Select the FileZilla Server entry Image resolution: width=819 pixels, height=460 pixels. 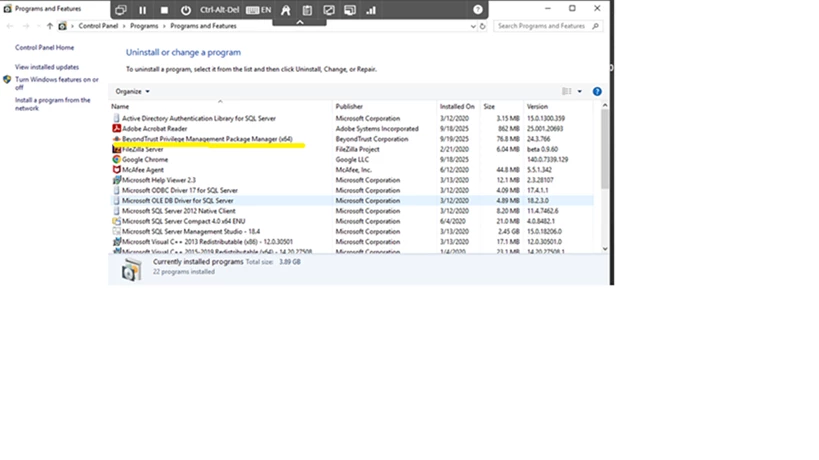coord(352,149)
